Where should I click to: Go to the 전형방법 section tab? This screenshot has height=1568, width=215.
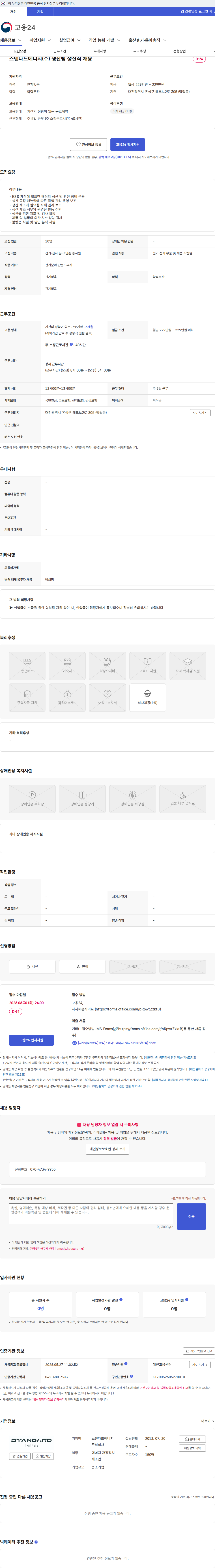tap(180, 51)
